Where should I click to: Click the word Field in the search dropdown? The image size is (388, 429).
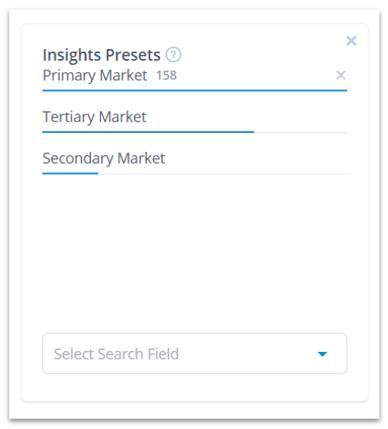coord(163,354)
